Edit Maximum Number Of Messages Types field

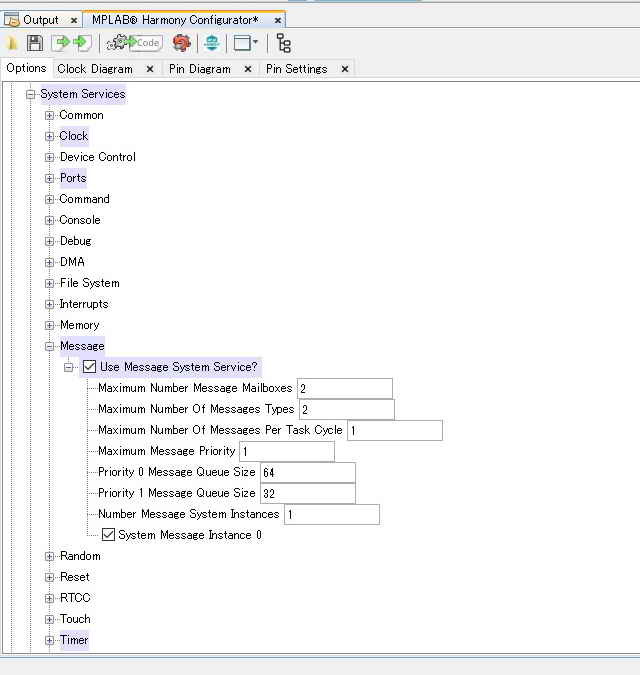pos(346,409)
